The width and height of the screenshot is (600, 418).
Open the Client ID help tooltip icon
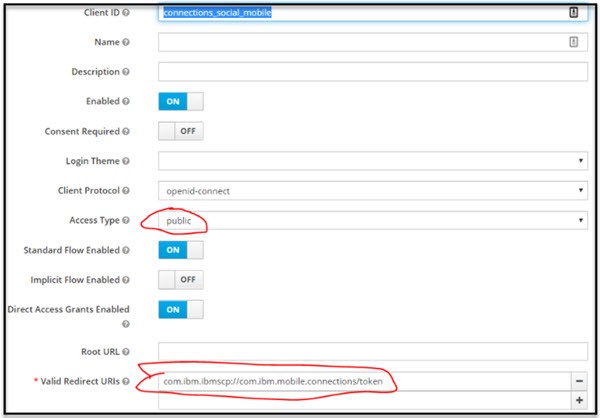(x=126, y=13)
